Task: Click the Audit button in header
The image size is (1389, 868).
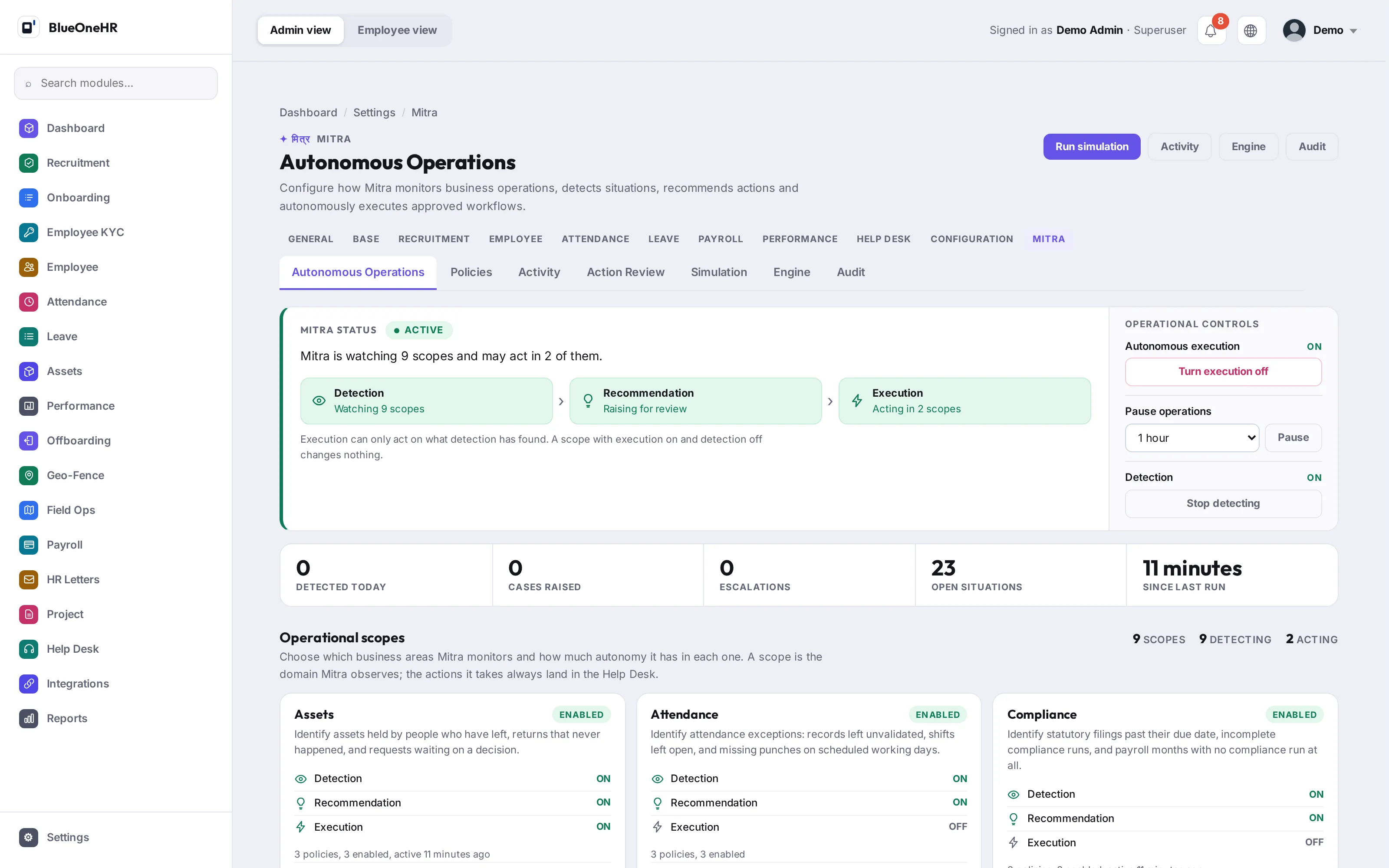Action: click(x=1312, y=146)
